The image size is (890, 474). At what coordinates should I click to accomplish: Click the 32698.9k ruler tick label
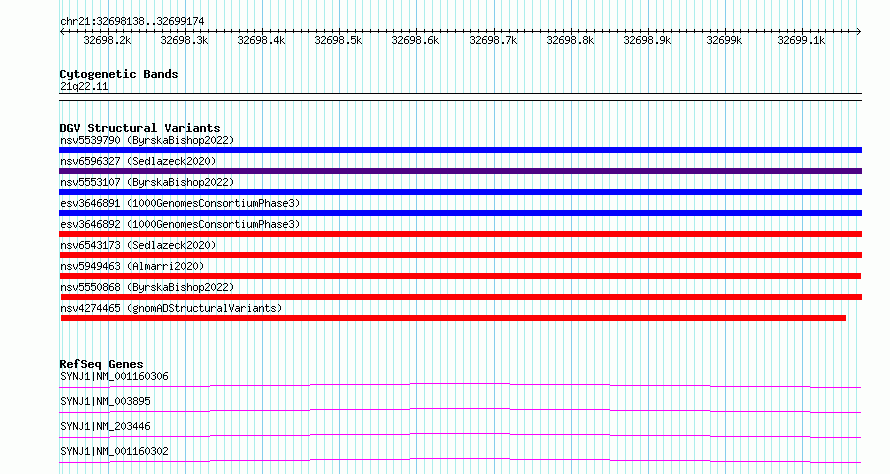click(x=647, y=40)
